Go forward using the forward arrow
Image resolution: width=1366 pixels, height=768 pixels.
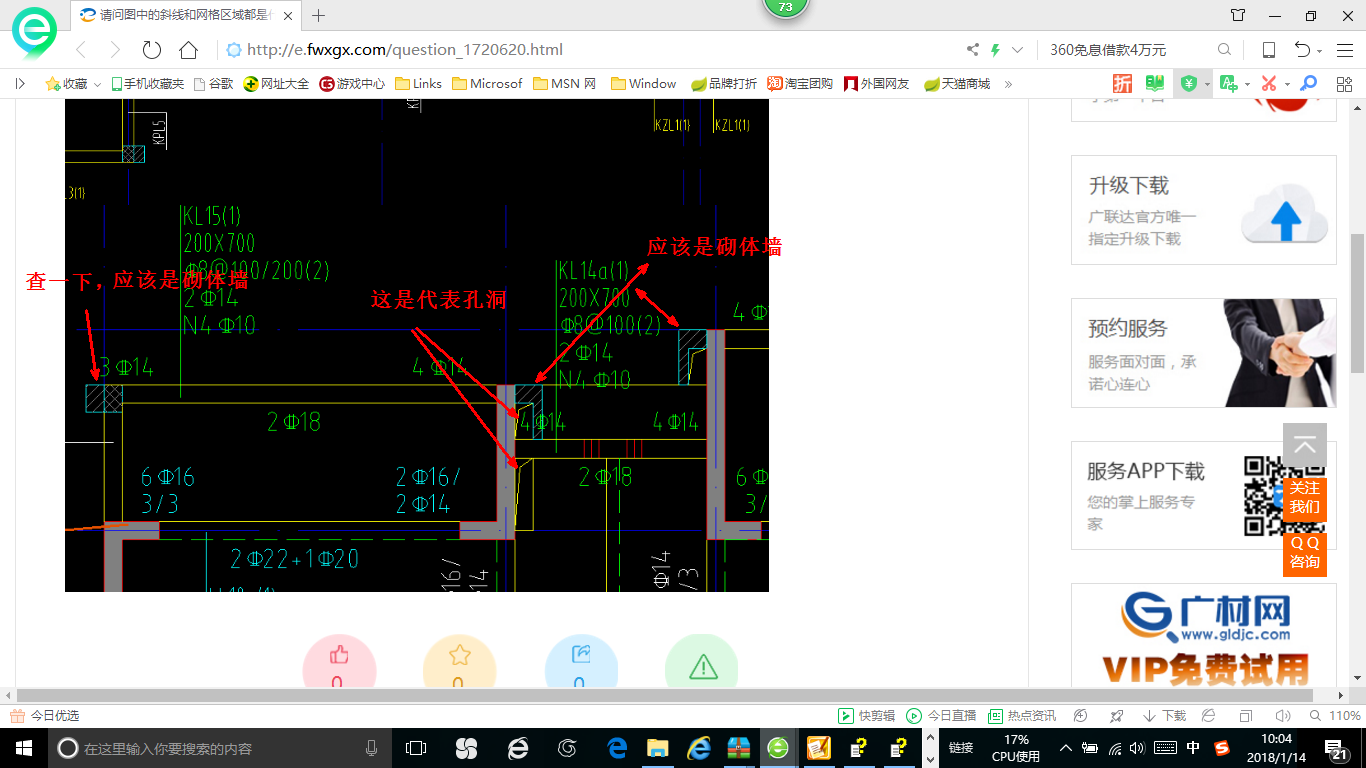coord(115,50)
